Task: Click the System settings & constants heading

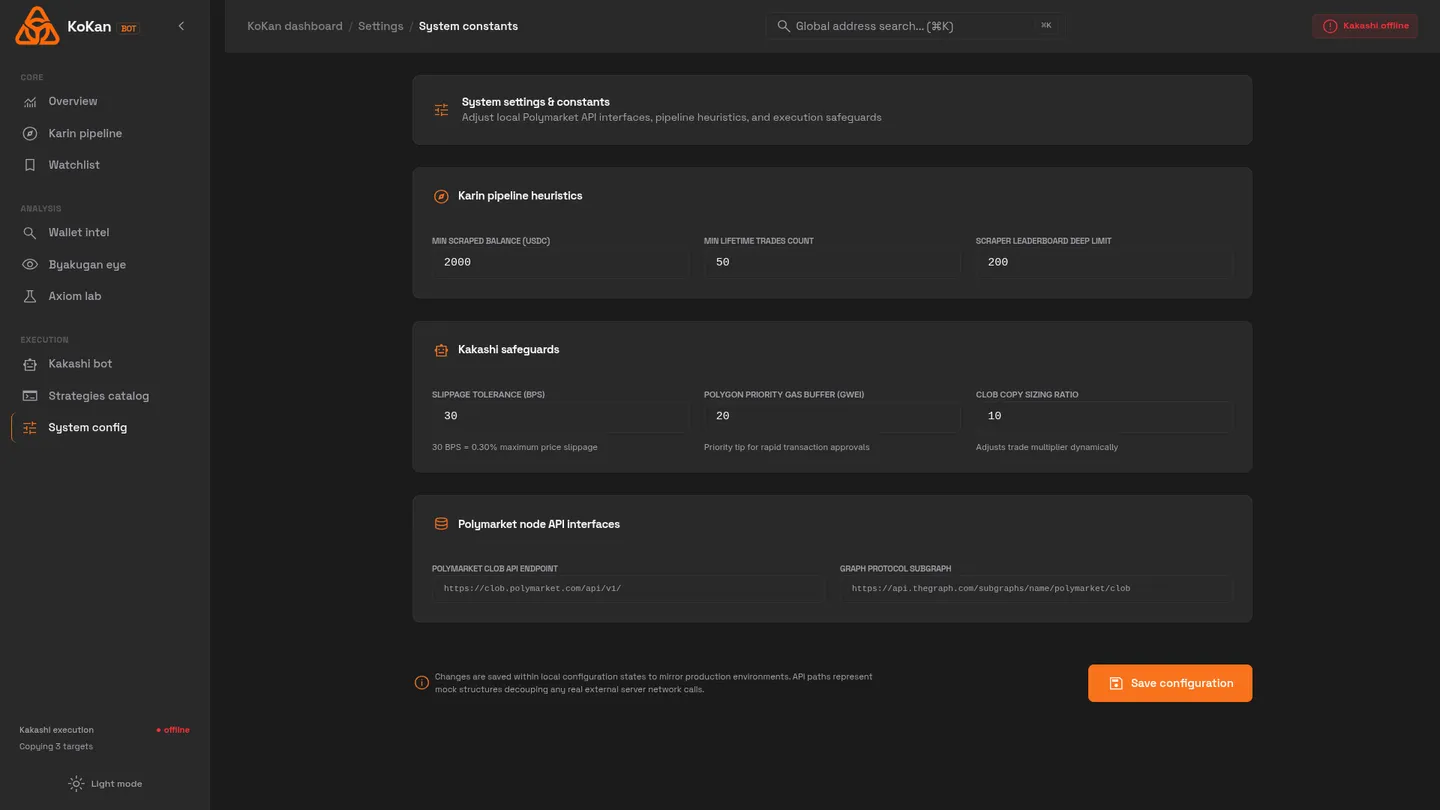Action: (536, 102)
